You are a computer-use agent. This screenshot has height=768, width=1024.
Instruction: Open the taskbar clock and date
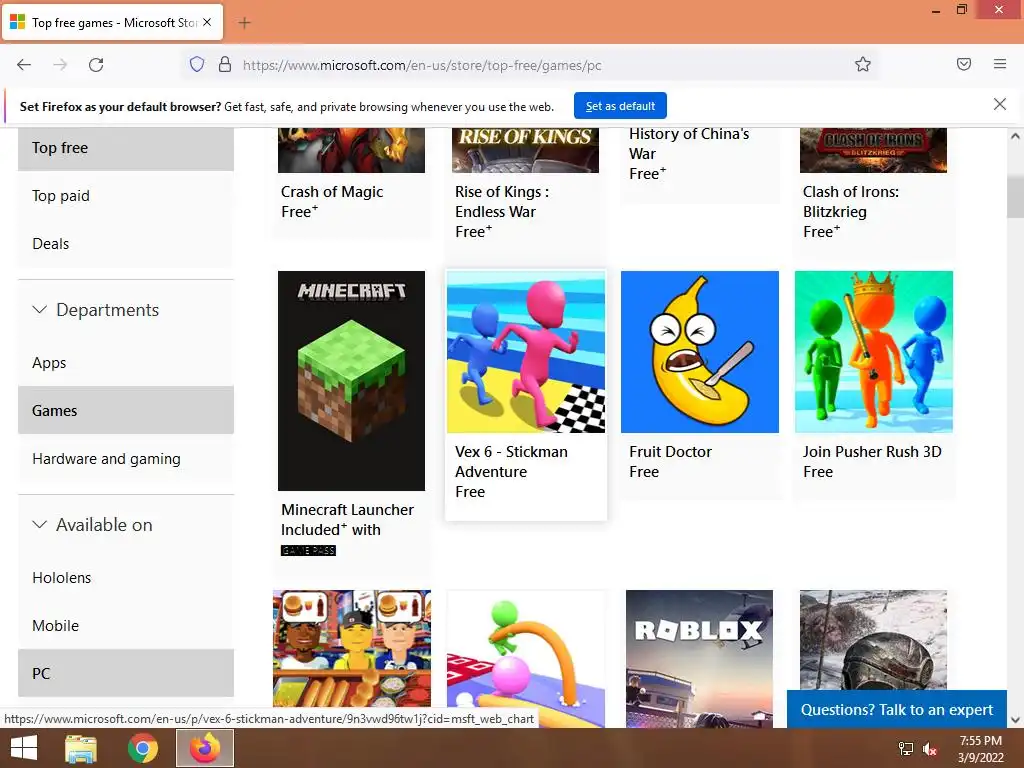tap(980, 749)
